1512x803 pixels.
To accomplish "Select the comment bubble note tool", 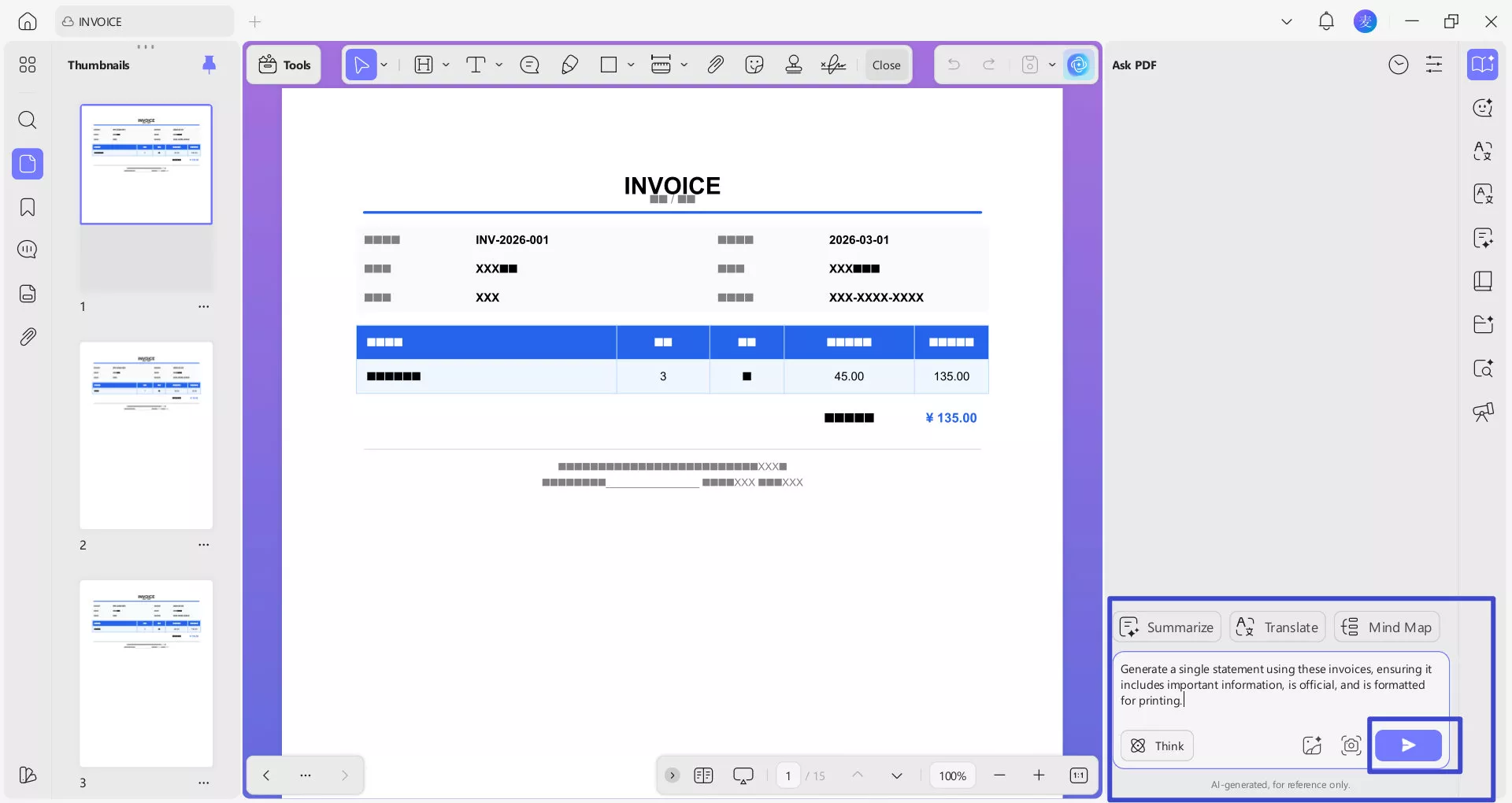I will click(x=530, y=65).
